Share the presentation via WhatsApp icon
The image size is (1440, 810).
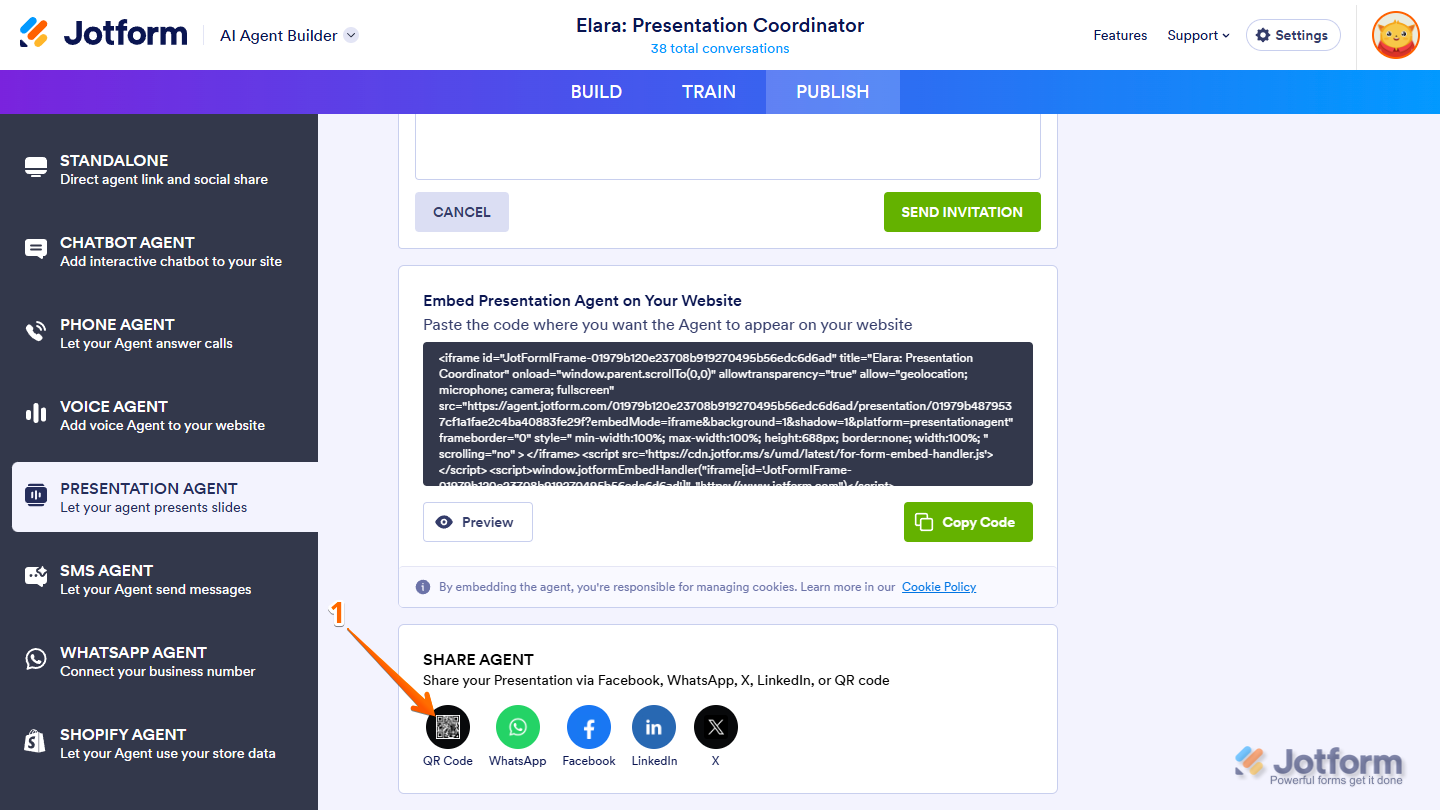tap(518, 727)
